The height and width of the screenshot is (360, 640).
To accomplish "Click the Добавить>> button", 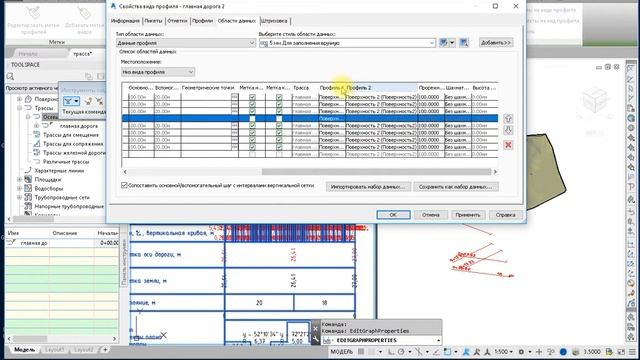I will click(x=496, y=42).
